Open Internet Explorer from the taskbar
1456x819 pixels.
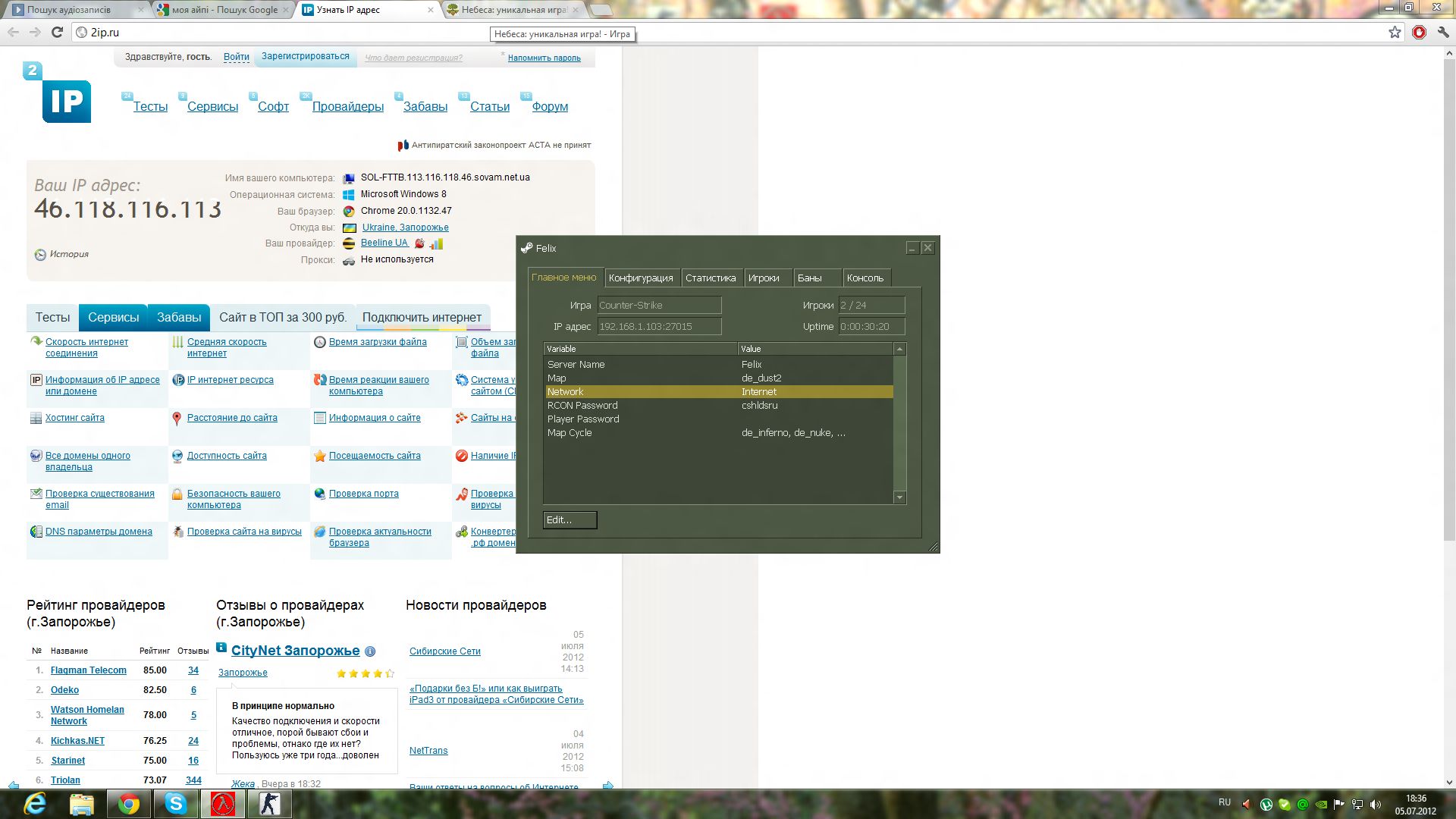pyautogui.click(x=34, y=804)
